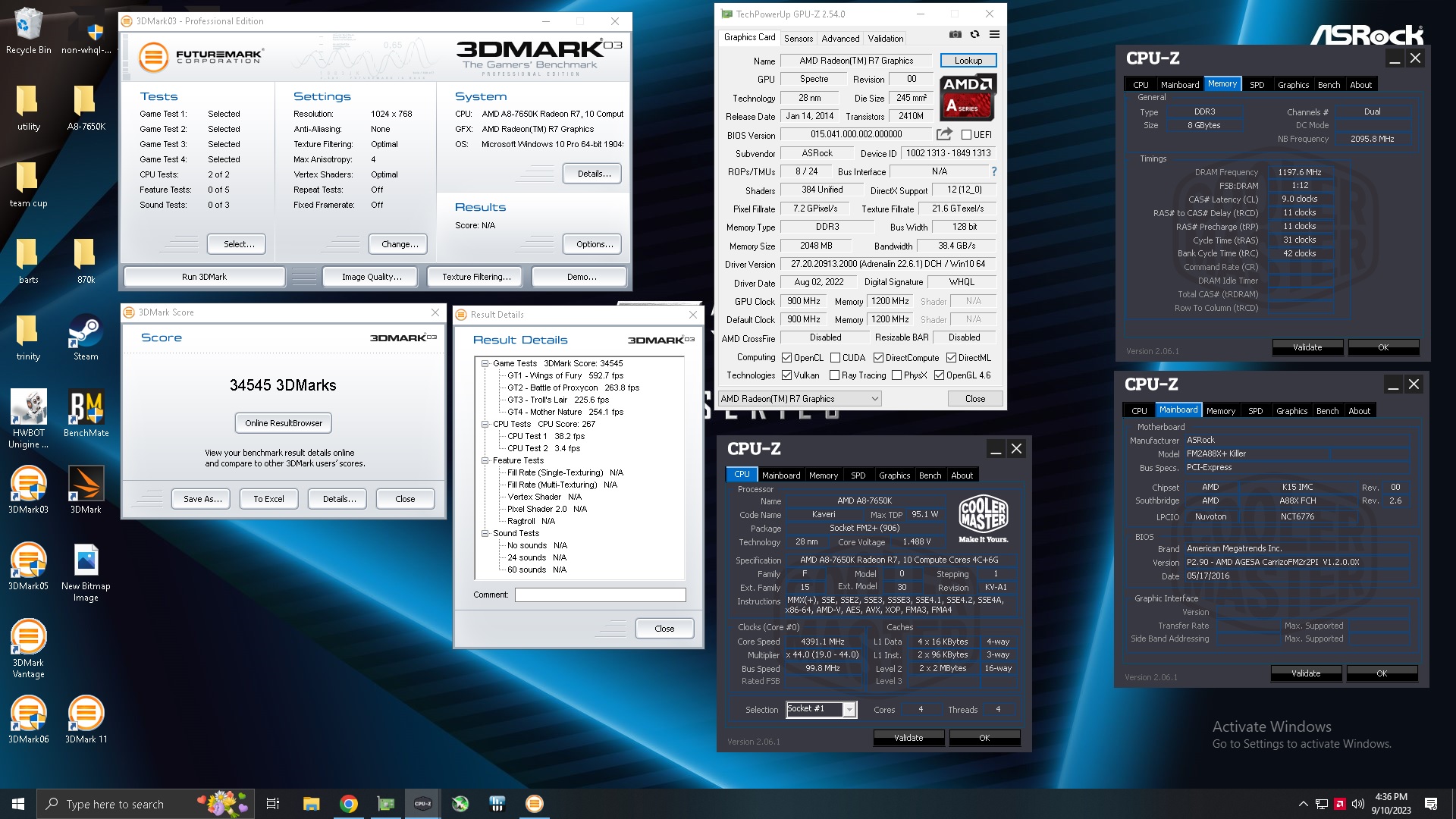1456x819 pixels.
Task: Collapse Sound Tests tree node
Action: (485, 533)
